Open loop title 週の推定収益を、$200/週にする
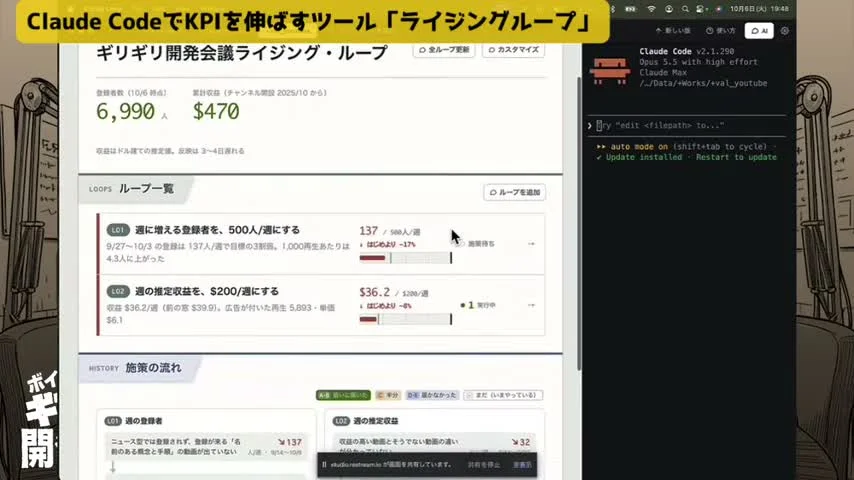This screenshot has height=480, width=854. click(x=207, y=291)
